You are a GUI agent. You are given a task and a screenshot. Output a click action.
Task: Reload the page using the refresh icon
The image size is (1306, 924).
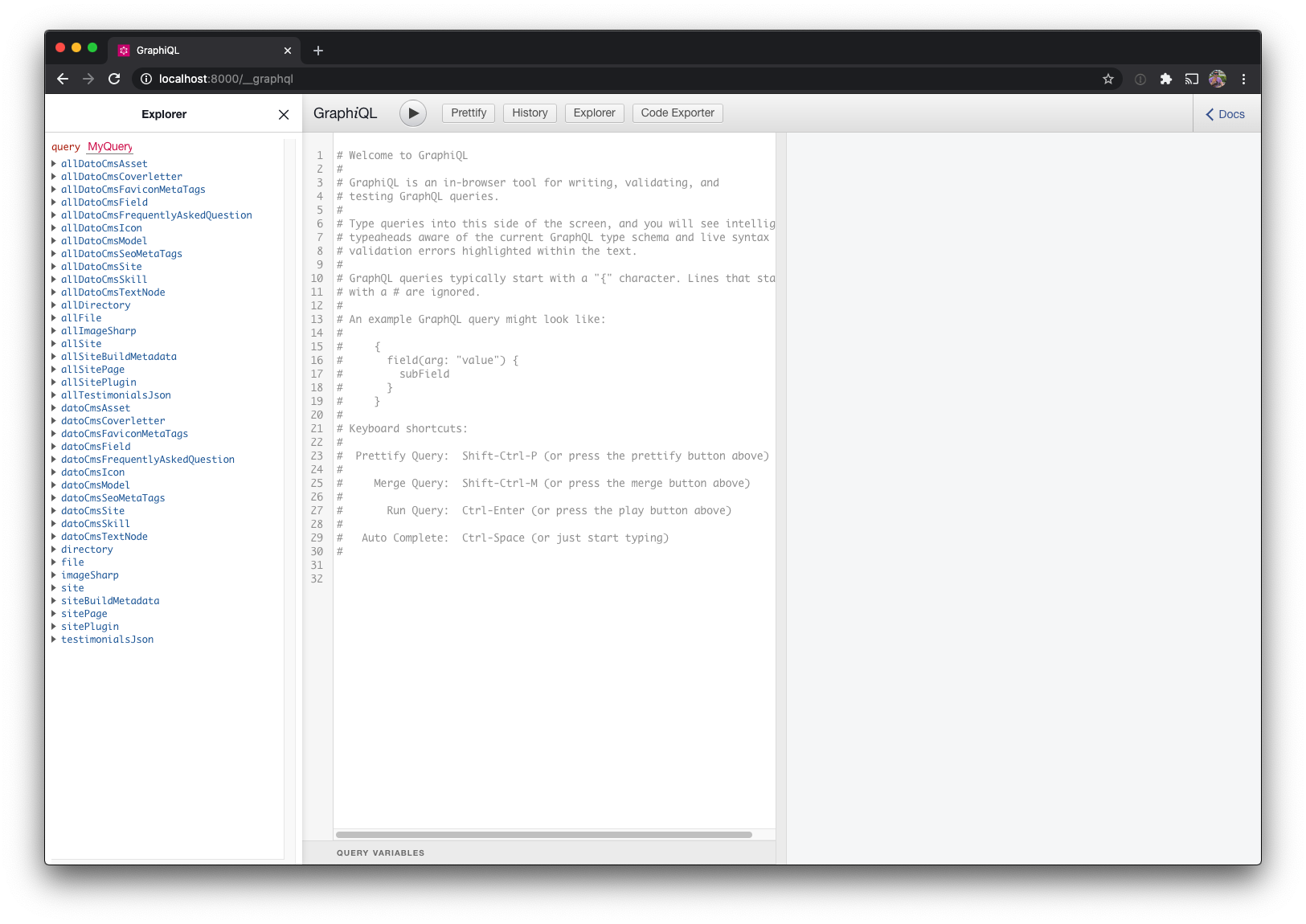114,79
